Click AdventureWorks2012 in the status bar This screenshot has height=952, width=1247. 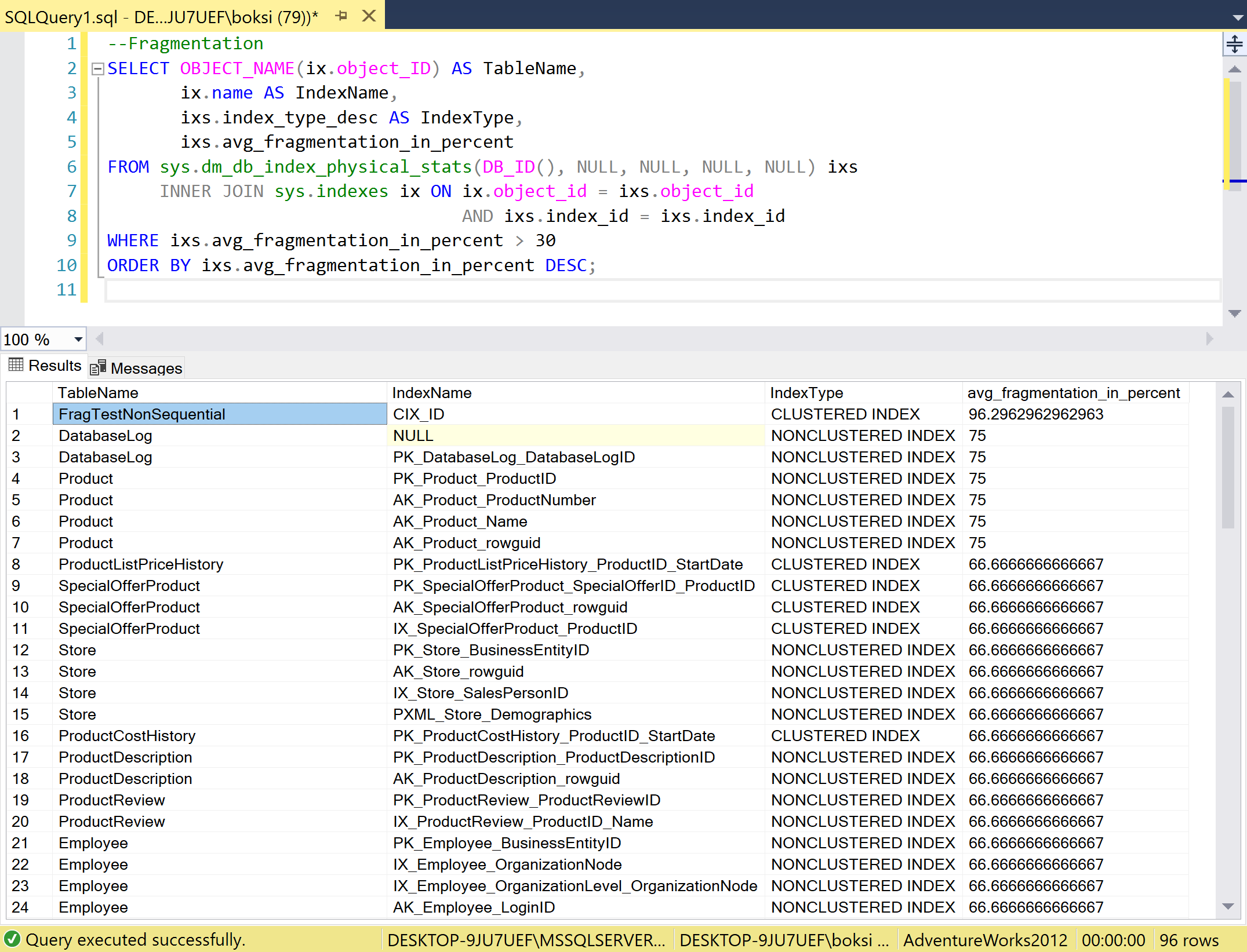pyautogui.click(x=986, y=940)
